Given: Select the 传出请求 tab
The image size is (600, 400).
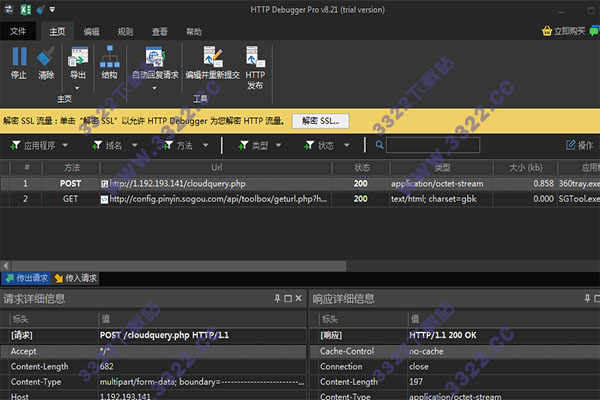Looking at the screenshot, I should pos(26,278).
